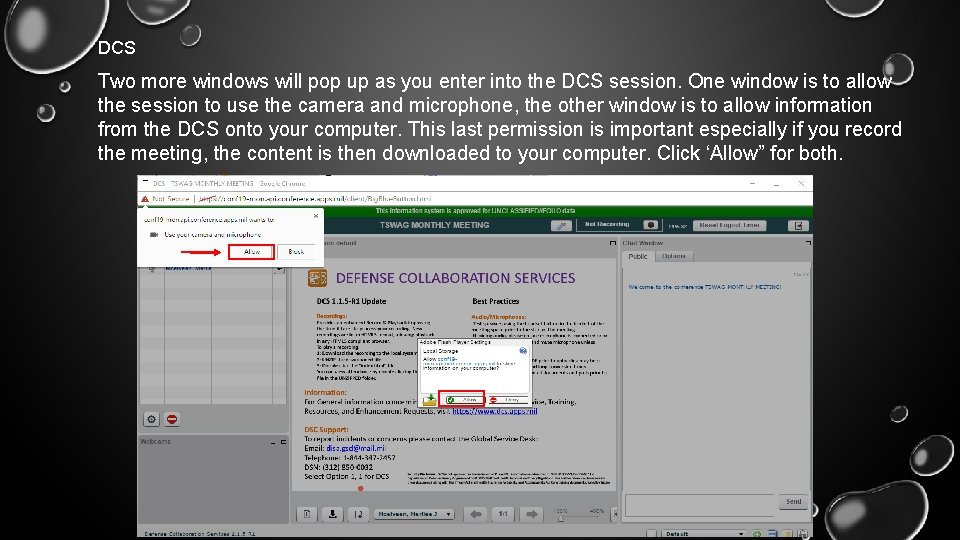The height and width of the screenshot is (540, 960).
Task: Toggle the recording button beside Not Recording
Action: (651, 225)
